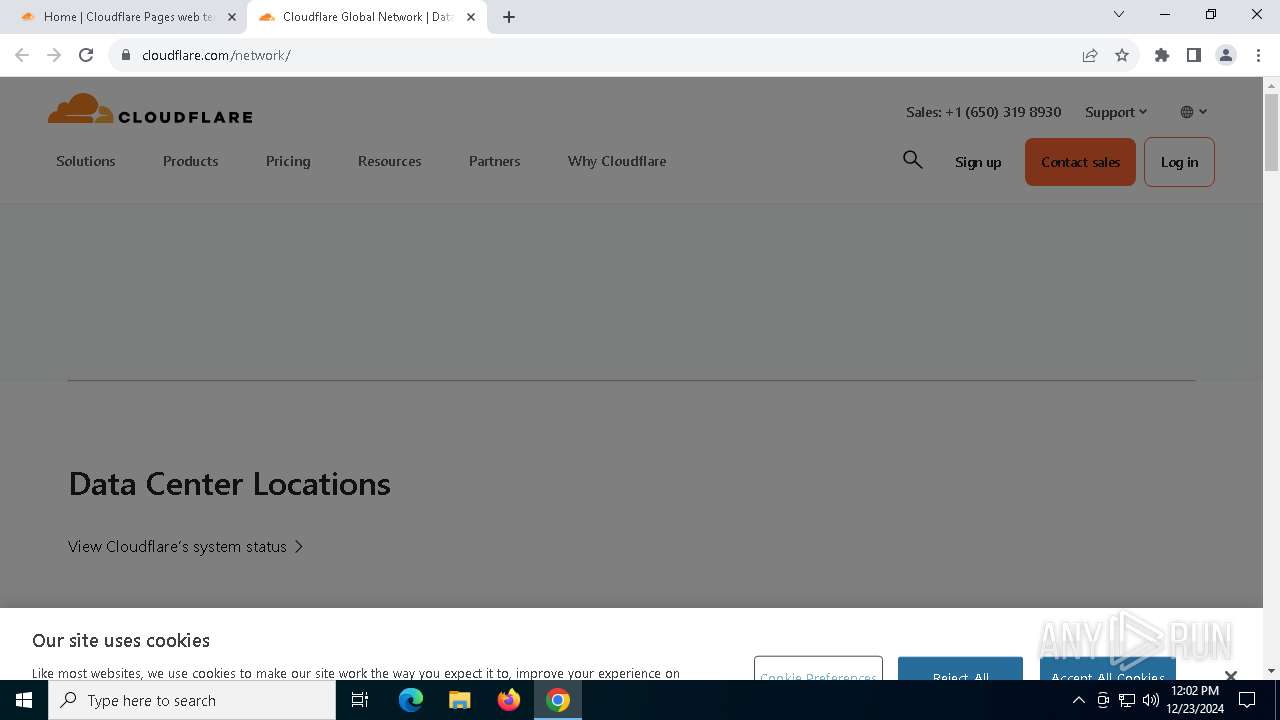Launch Microsoft Edge from the taskbar
The width and height of the screenshot is (1280, 720).
pos(411,700)
